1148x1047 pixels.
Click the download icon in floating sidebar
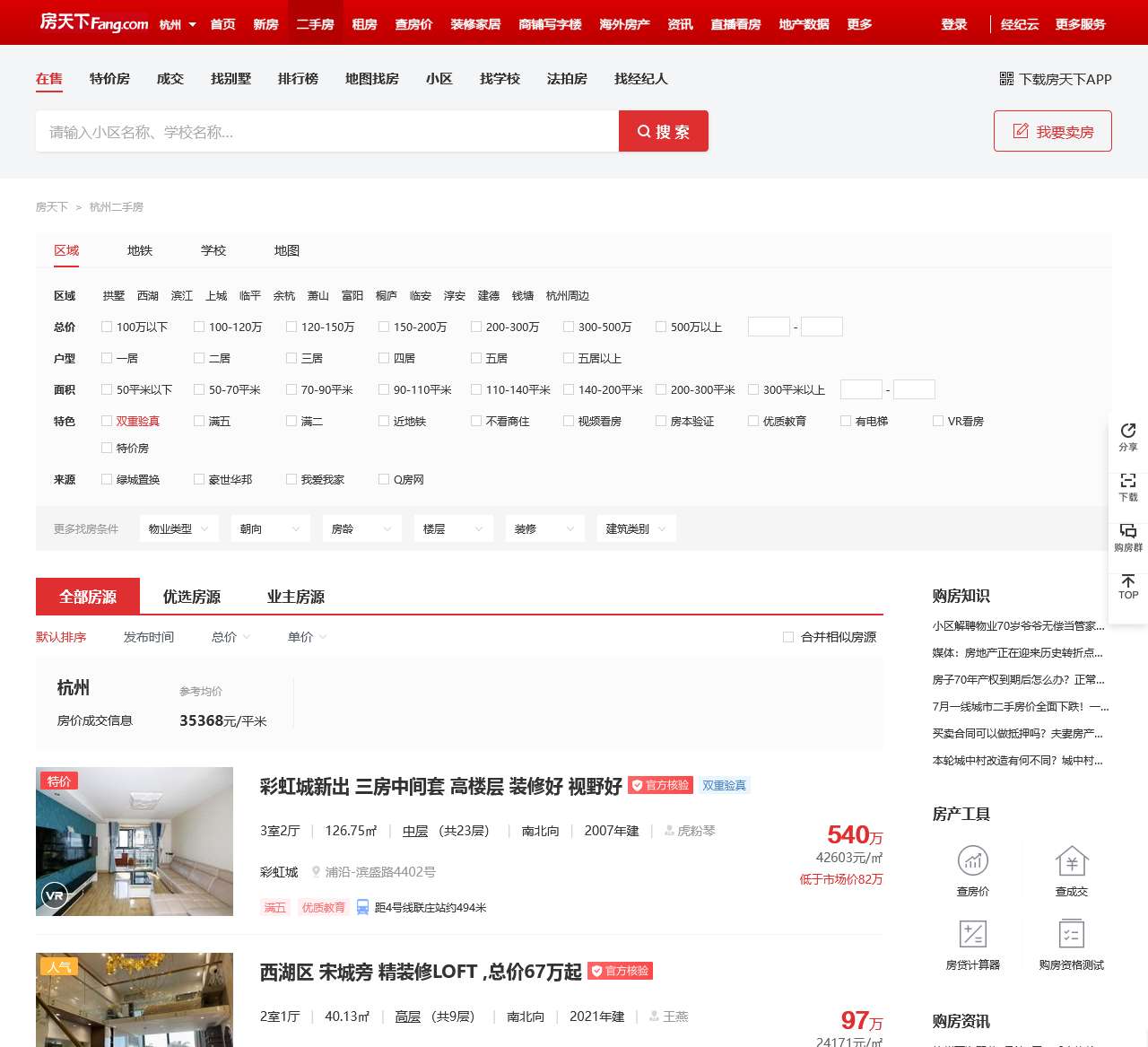(1128, 482)
